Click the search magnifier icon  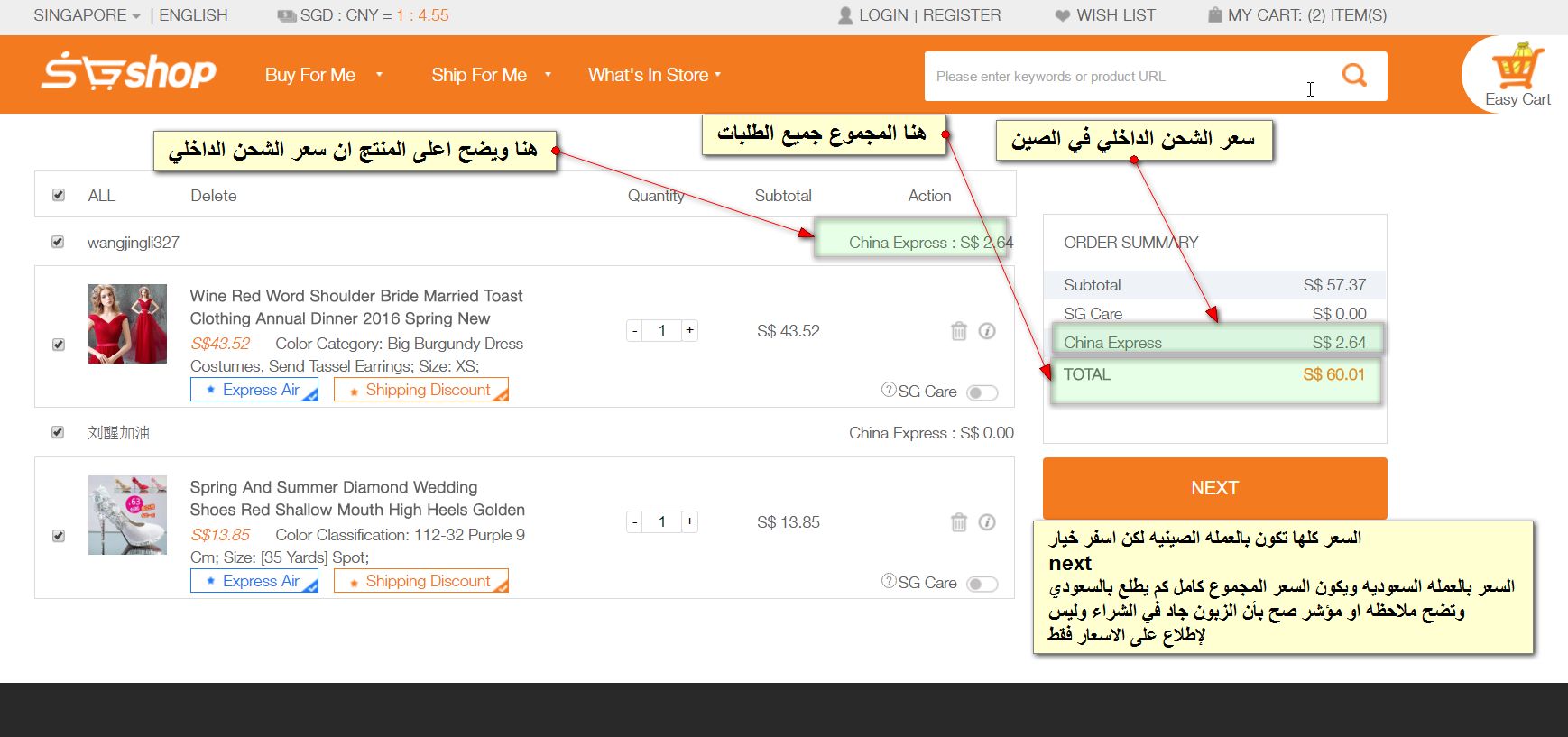click(1353, 76)
